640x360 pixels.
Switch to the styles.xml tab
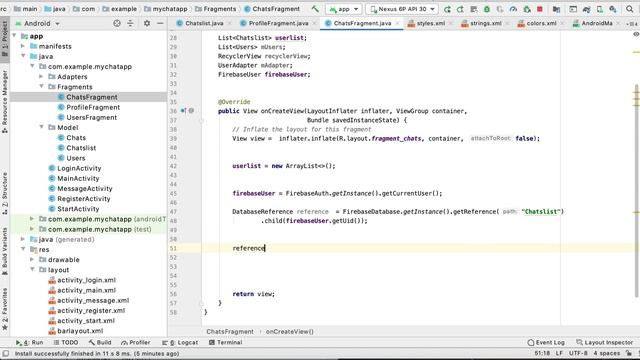431,23
